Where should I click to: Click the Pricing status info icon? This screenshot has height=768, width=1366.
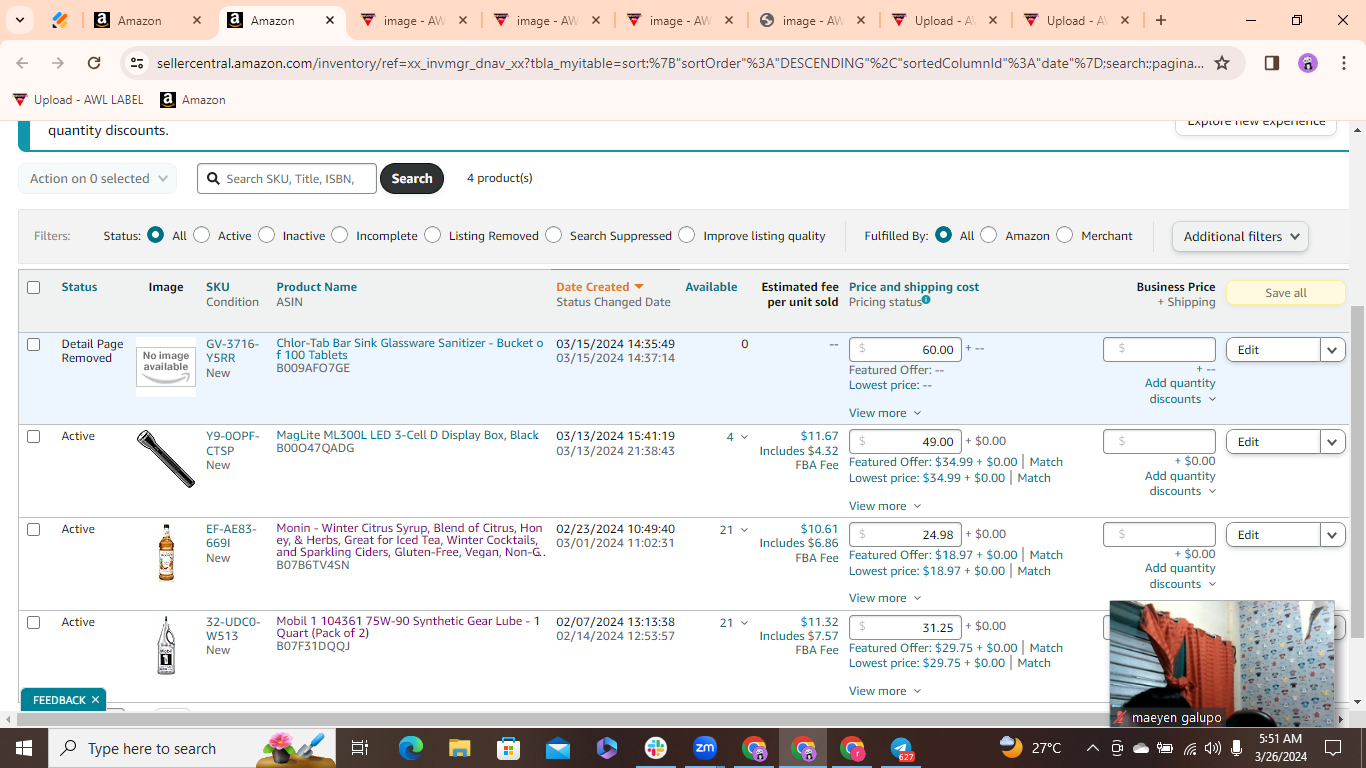pos(926,300)
